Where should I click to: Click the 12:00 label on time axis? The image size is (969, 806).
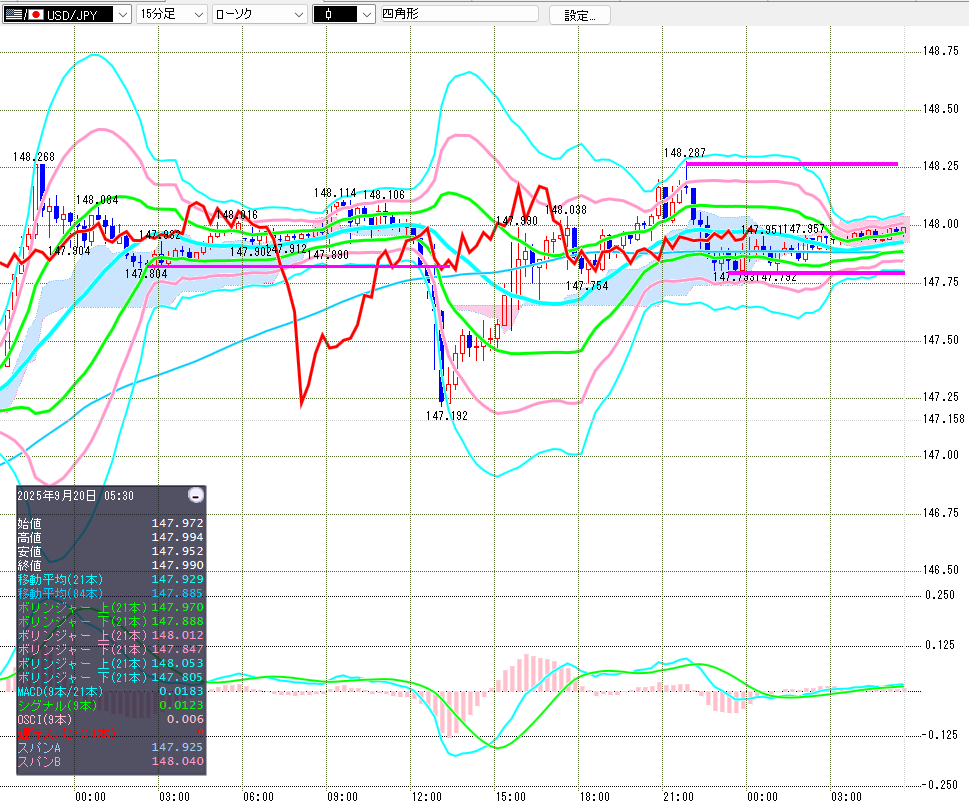point(426,796)
